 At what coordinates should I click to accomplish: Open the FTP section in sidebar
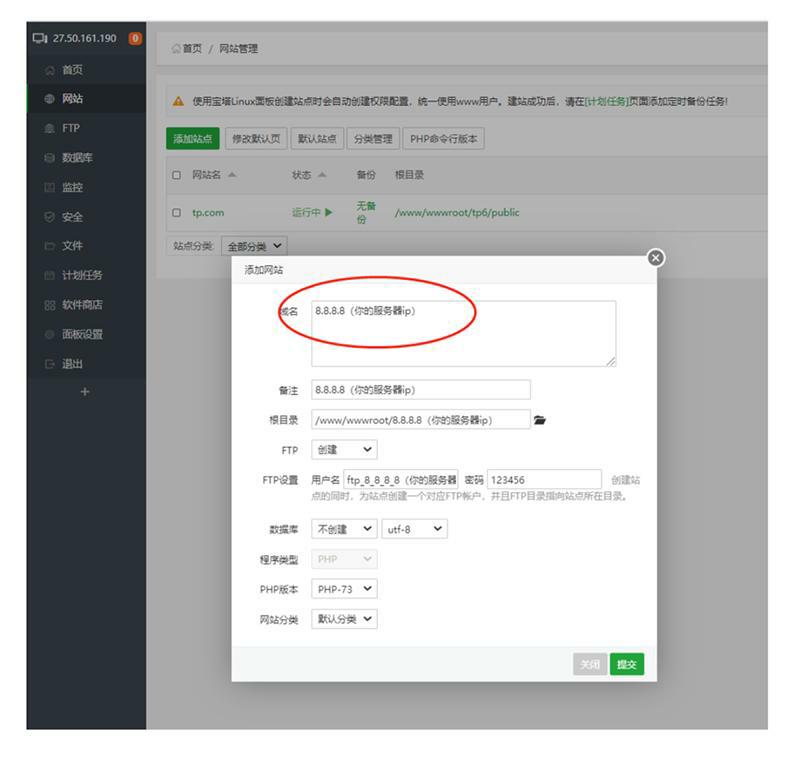pyautogui.click(x=70, y=128)
